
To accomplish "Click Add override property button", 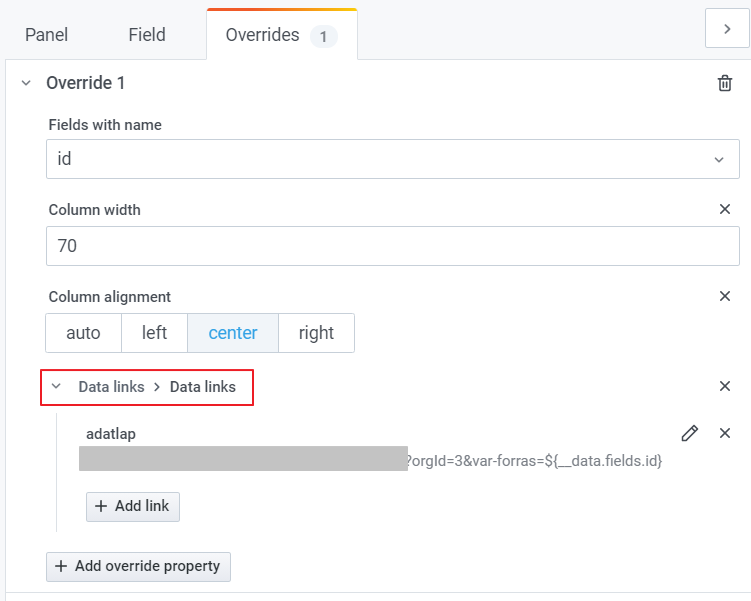I will [138, 567].
